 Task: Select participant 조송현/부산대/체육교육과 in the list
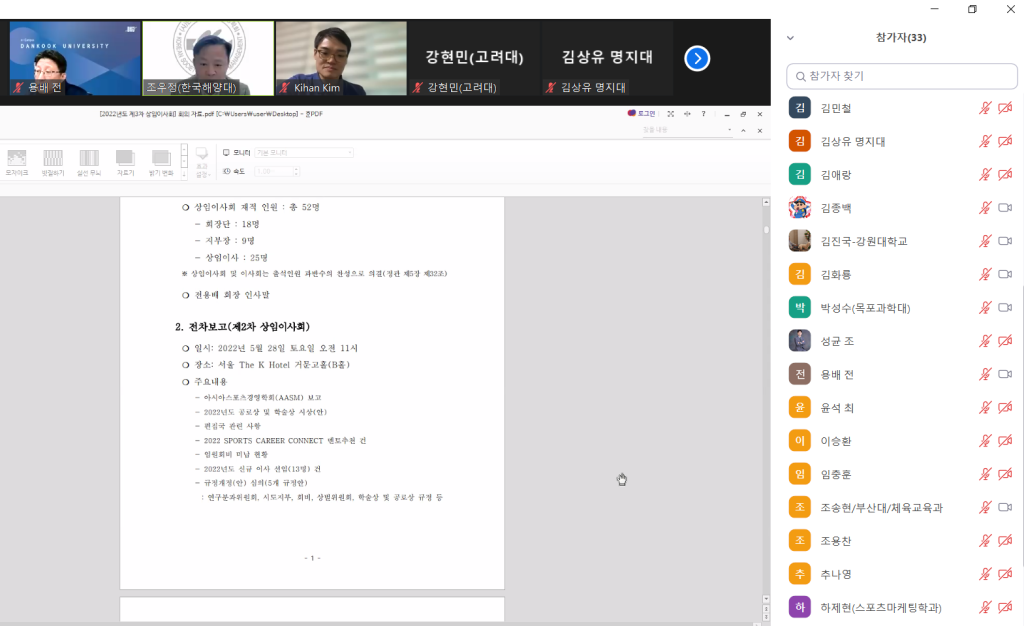click(880, 508)
